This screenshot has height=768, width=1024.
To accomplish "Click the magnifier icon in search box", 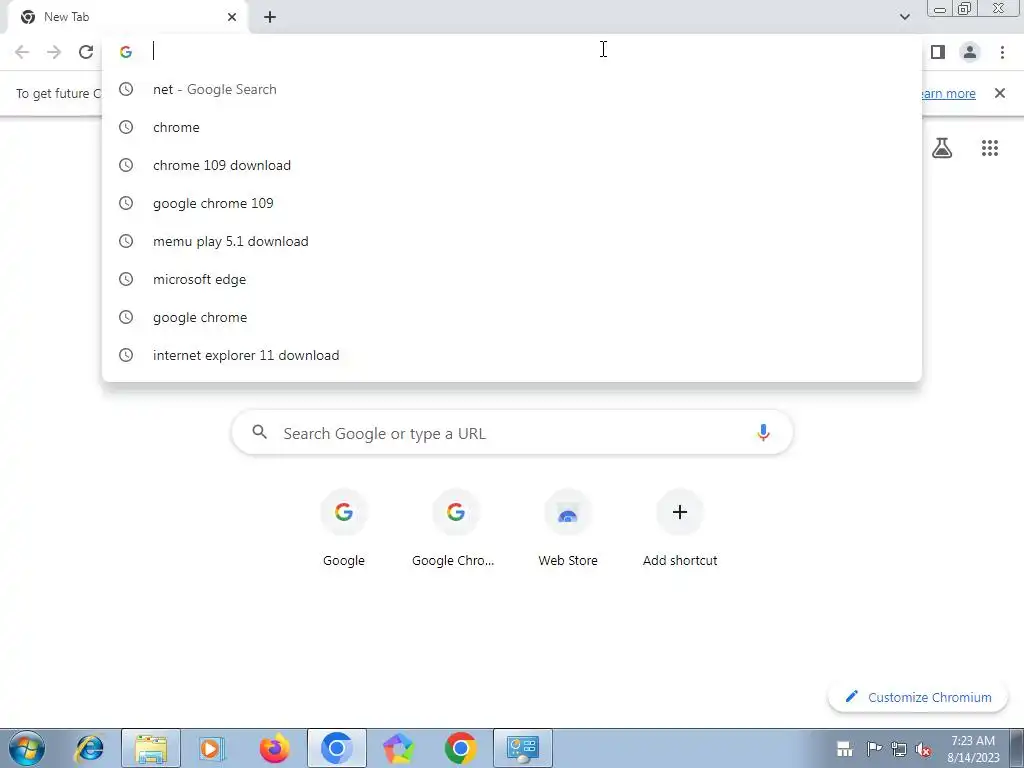I will pos(259,432).
